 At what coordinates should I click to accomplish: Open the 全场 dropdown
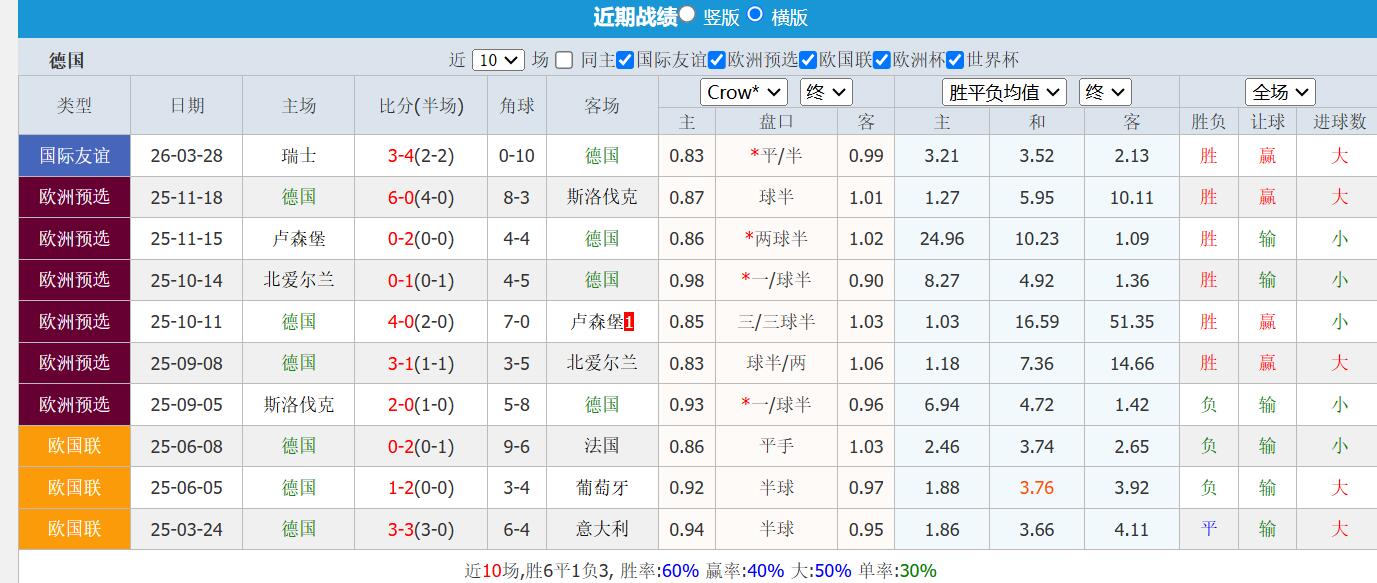[1280, 91]
